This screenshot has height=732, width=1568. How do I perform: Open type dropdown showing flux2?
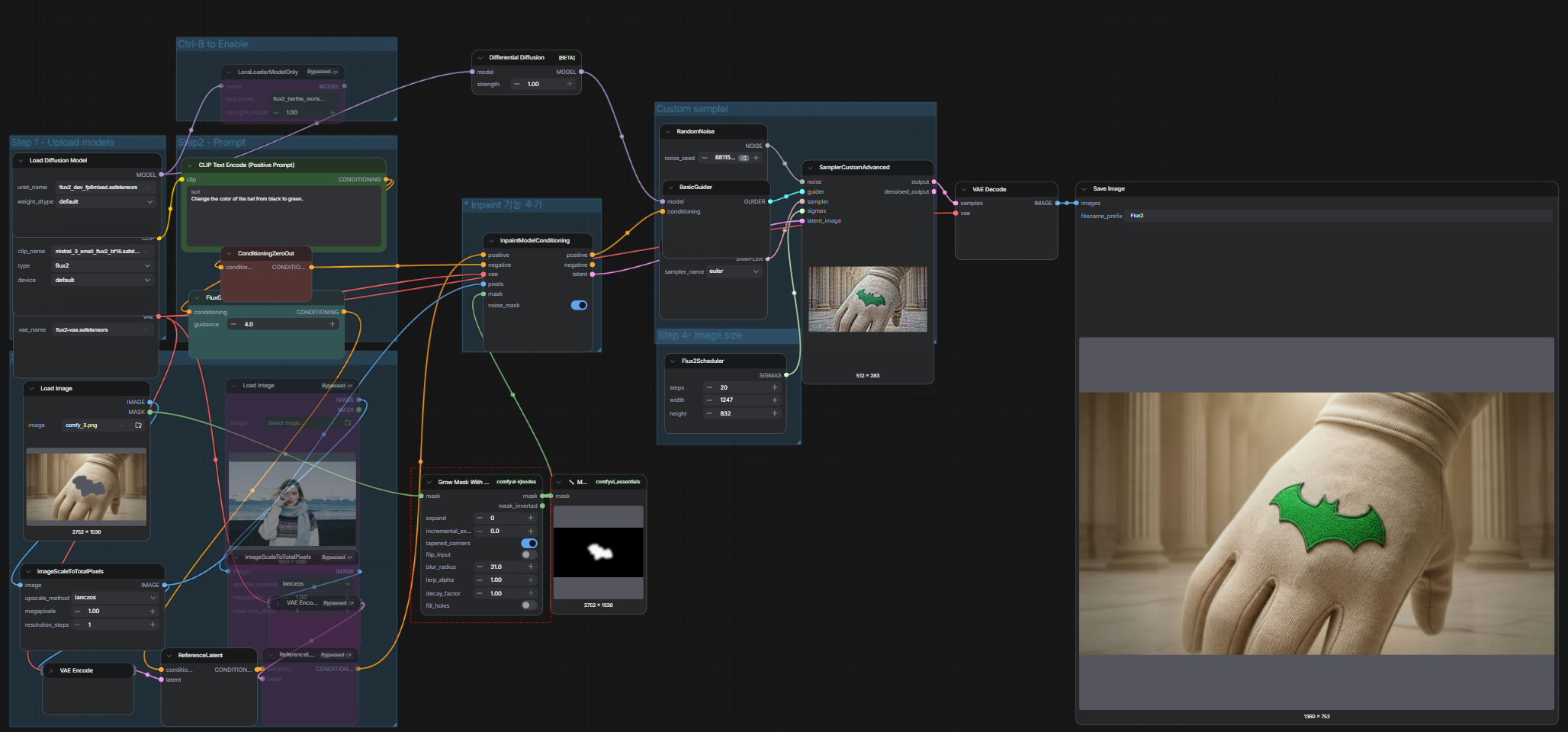pos(103,265)
